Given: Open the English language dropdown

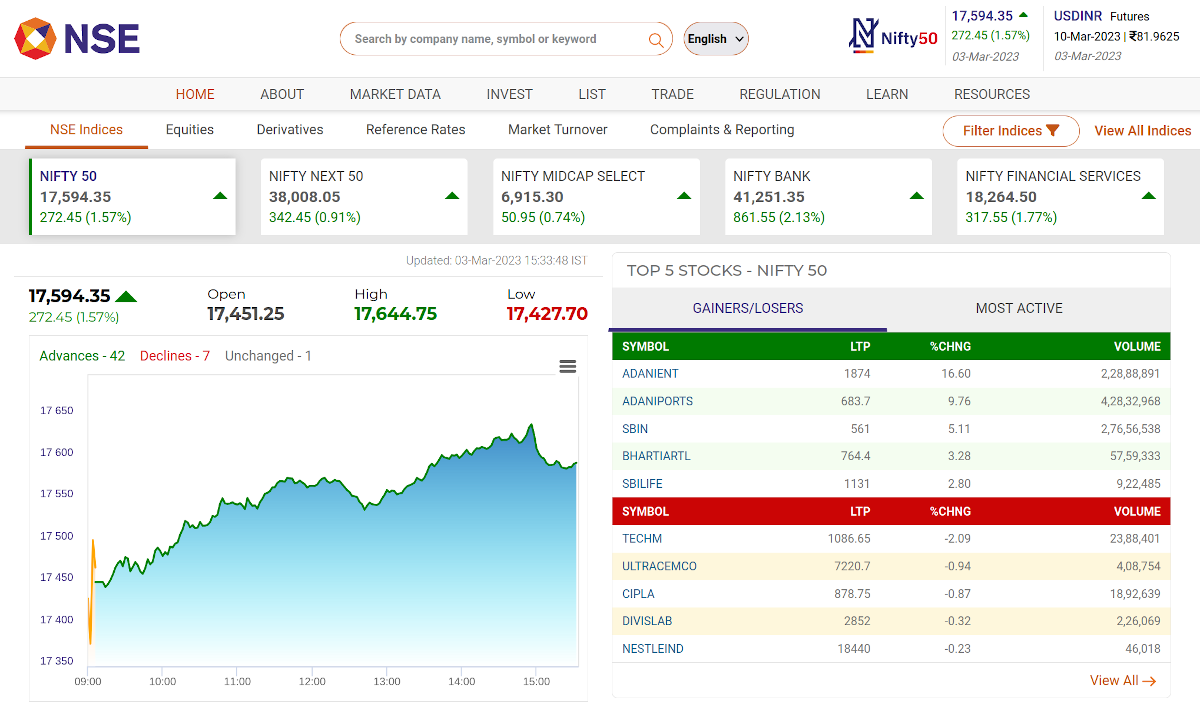Looking at the screenshot, I should (x=715, y=38).
